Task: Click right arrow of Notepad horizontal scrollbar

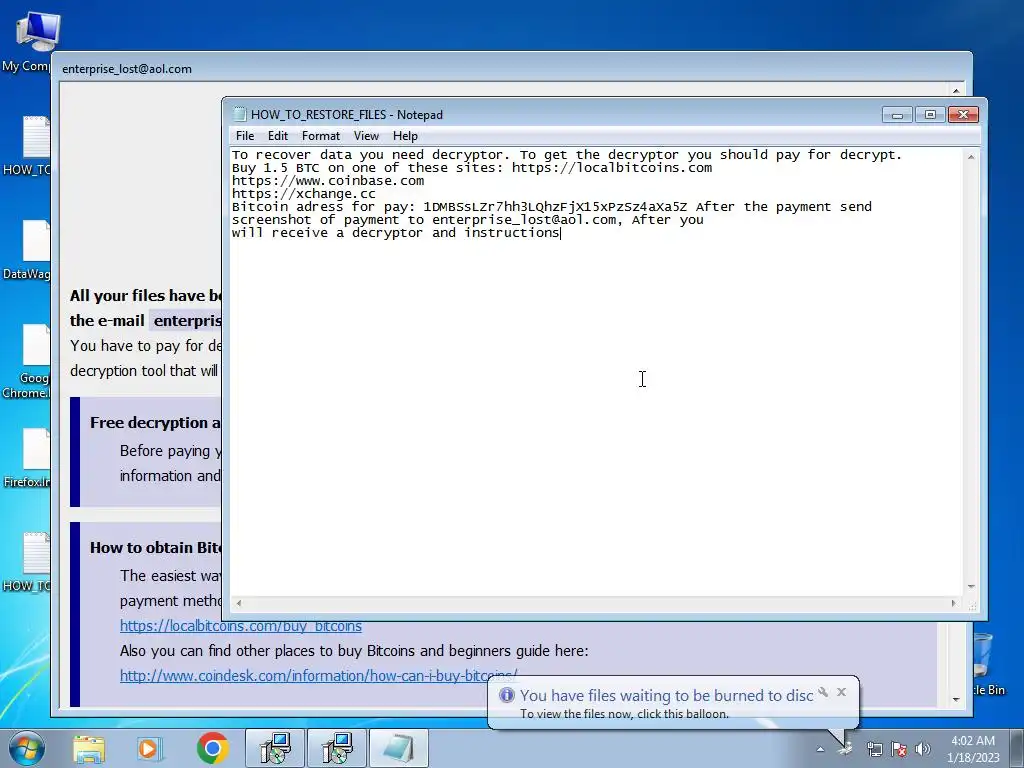Action: (x=953, y=603)
